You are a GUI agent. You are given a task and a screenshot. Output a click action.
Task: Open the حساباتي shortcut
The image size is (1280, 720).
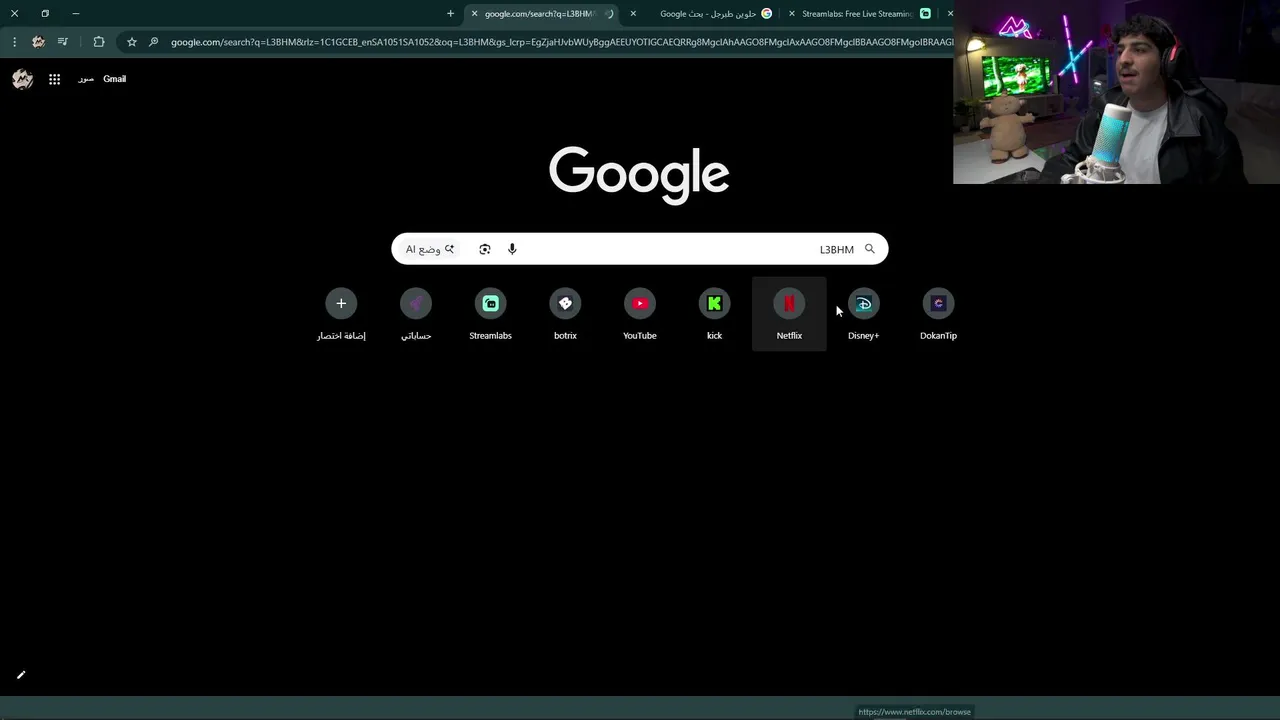[x=416, y=313]
